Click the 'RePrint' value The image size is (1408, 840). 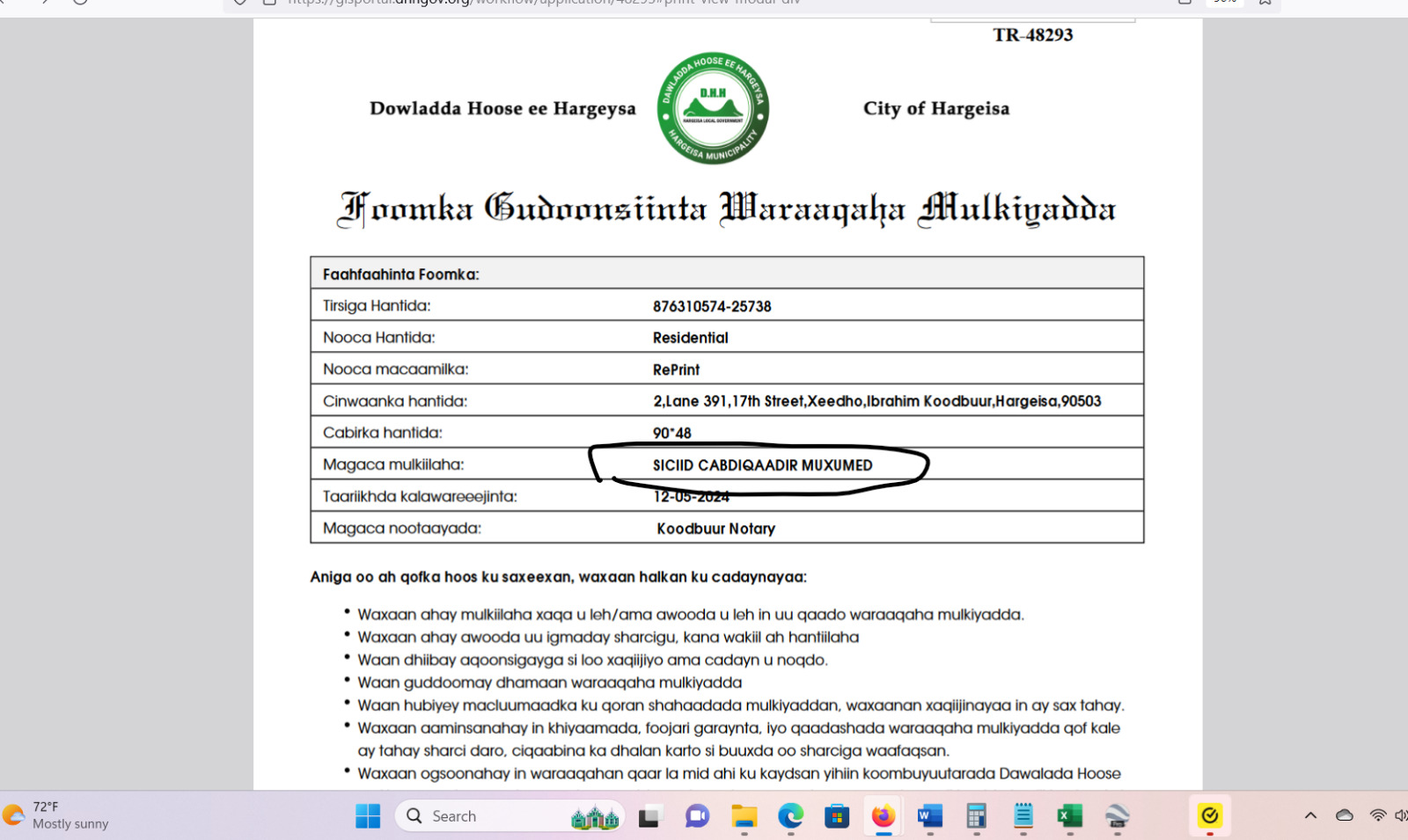(x=676, y=369)
